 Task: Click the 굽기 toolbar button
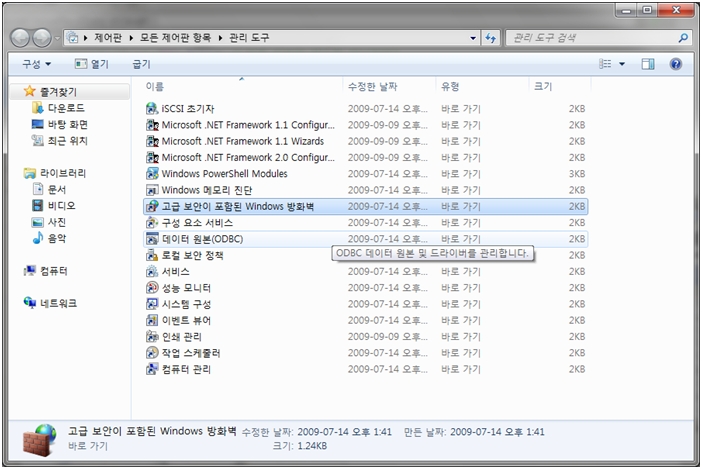142,64
